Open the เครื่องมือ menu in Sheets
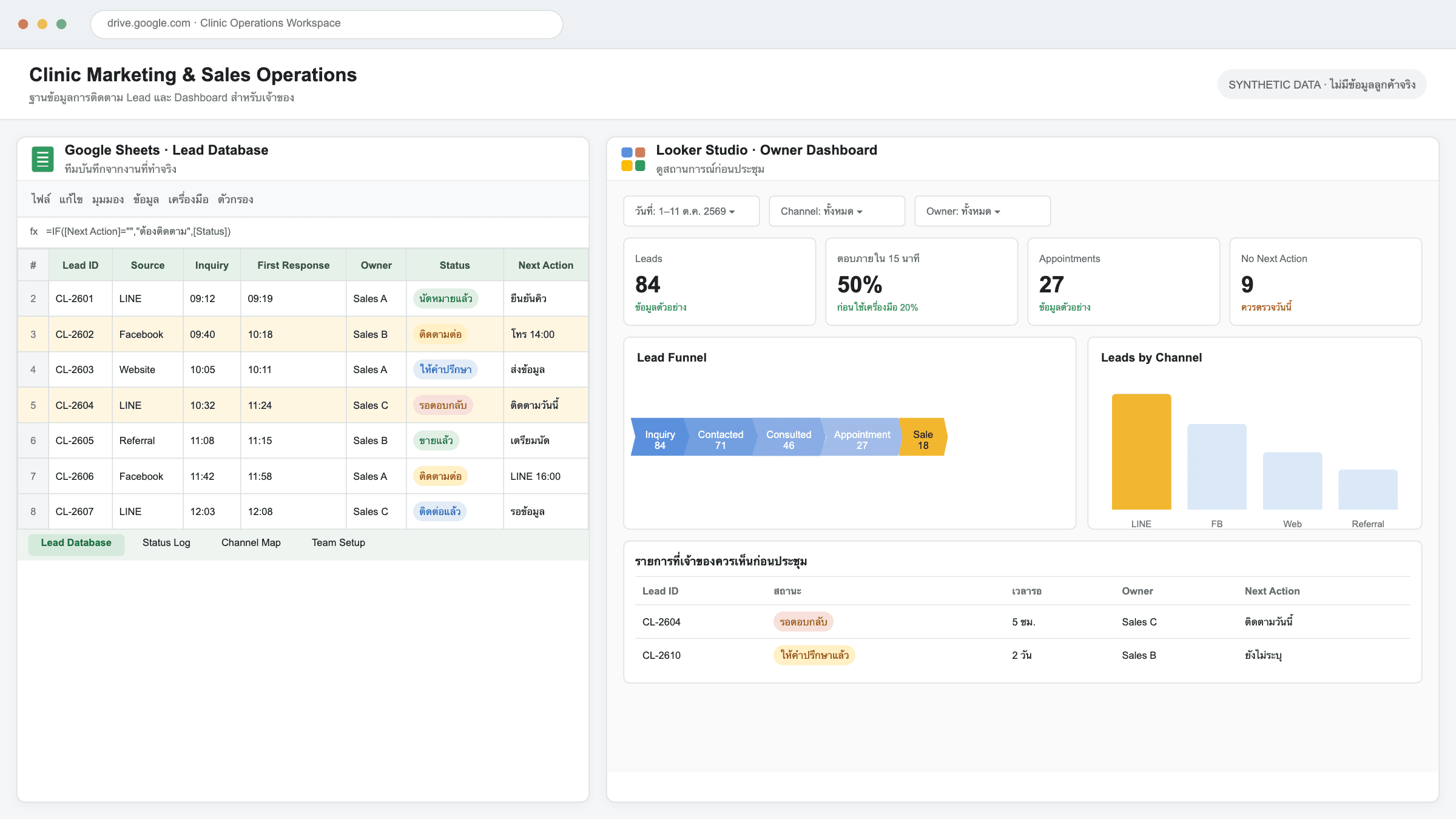Screen dimensions: 1456x819 (188, 199)
